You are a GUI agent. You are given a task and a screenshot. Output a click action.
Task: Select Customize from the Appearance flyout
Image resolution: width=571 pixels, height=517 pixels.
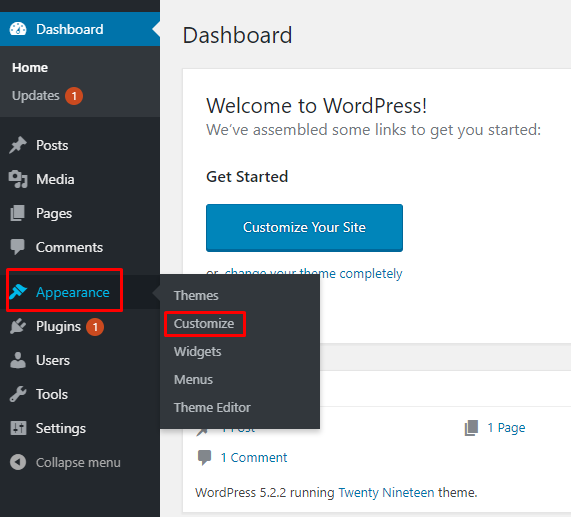pos(204,323)
